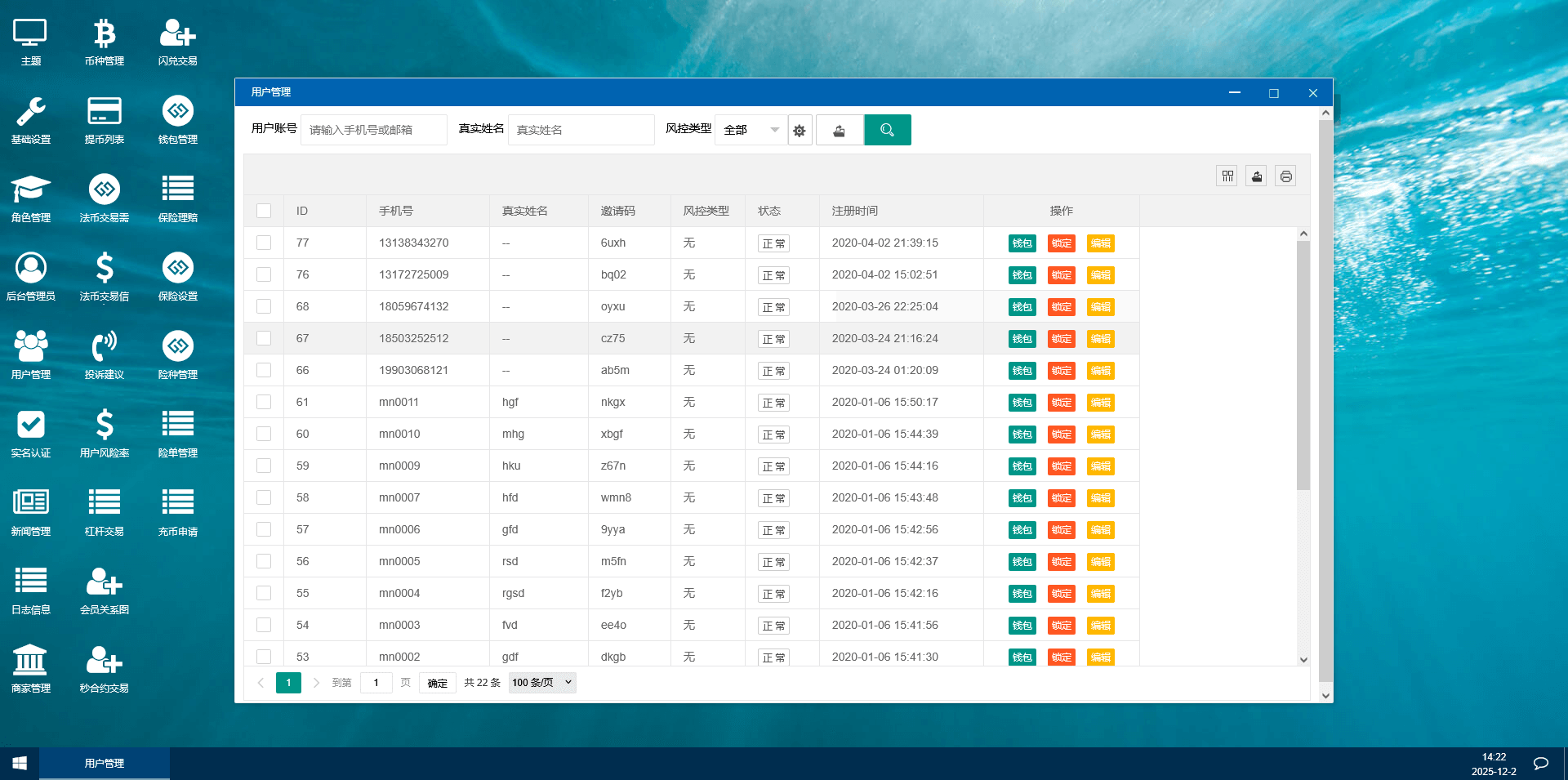The image size is (1568, 780).
Task: Check the row checkbox for ID 68
Action: pos(264,306)
